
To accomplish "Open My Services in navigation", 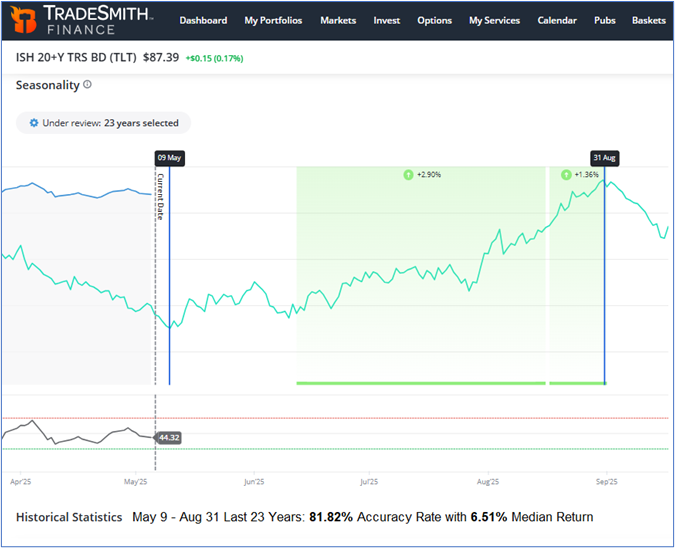I will 494,21.
